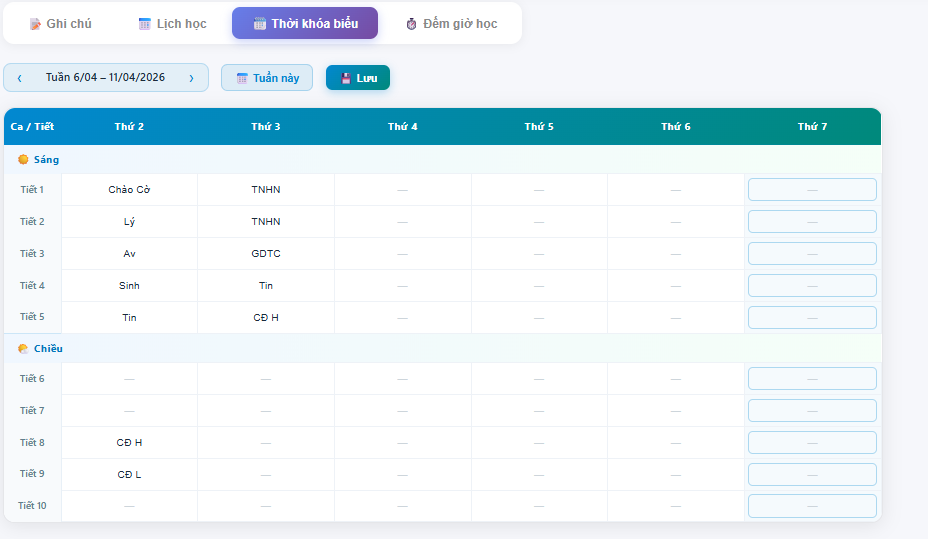Open the Ghi chú tab
The width and height of the screenshot is (928, 539).
point(60,23)
